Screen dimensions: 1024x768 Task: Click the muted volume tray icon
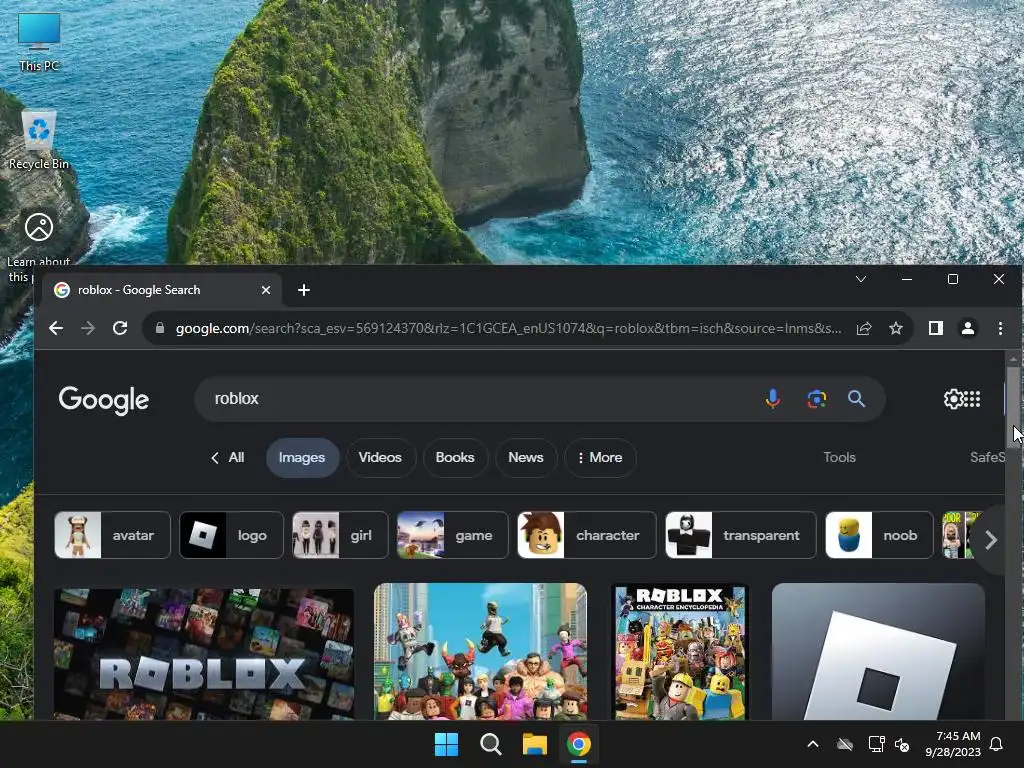click(903, 744)
